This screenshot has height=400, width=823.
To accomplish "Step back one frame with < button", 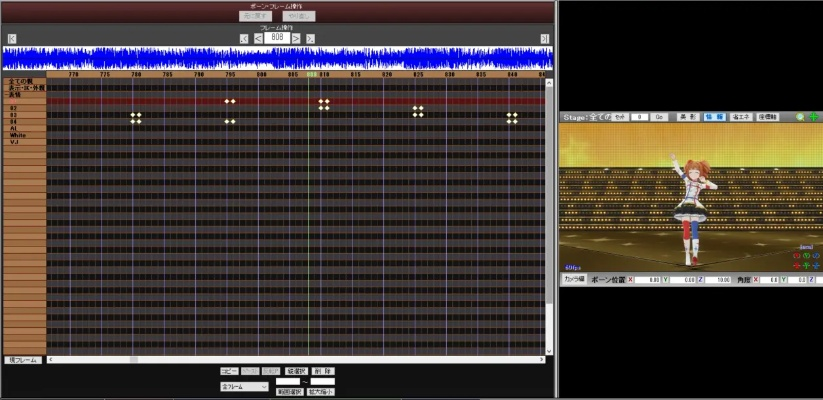I will pyautogui.click(x=258, y=38).
